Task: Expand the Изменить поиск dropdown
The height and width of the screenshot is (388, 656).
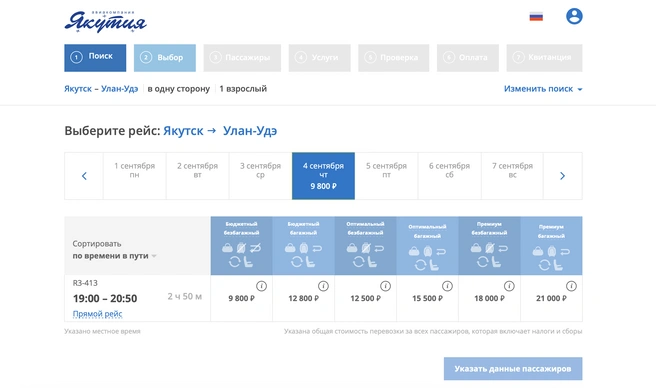Action: click(x=543, y=89)
